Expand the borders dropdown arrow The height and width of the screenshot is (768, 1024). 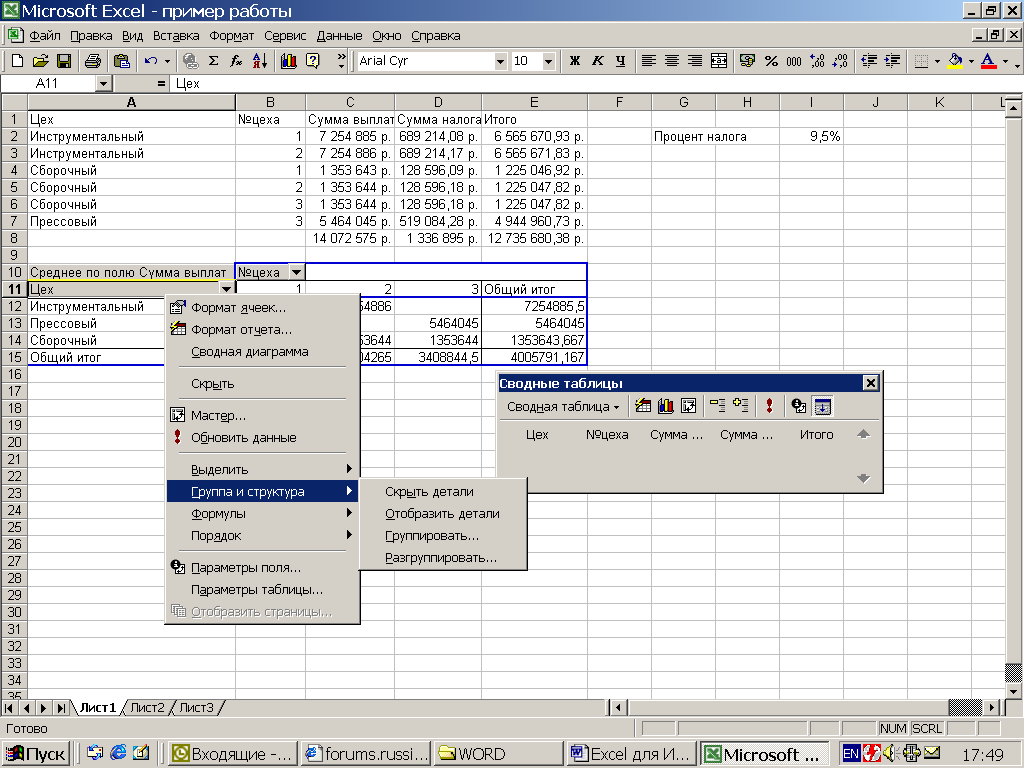937,61
